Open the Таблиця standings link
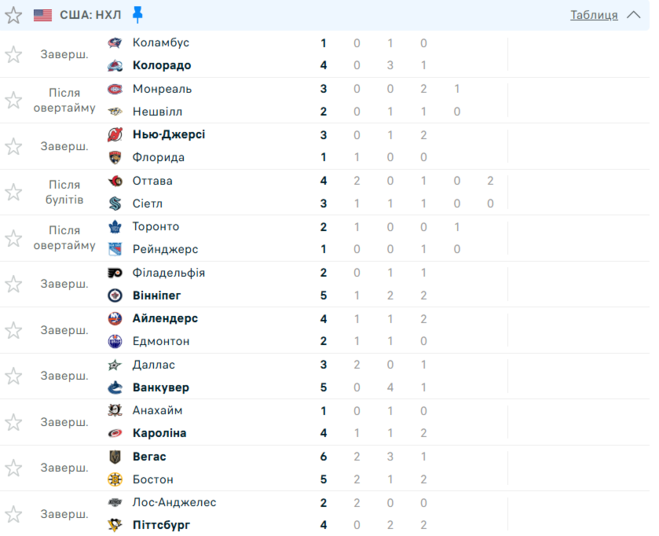Screen dimensions: 659x536 coord(593,15)
